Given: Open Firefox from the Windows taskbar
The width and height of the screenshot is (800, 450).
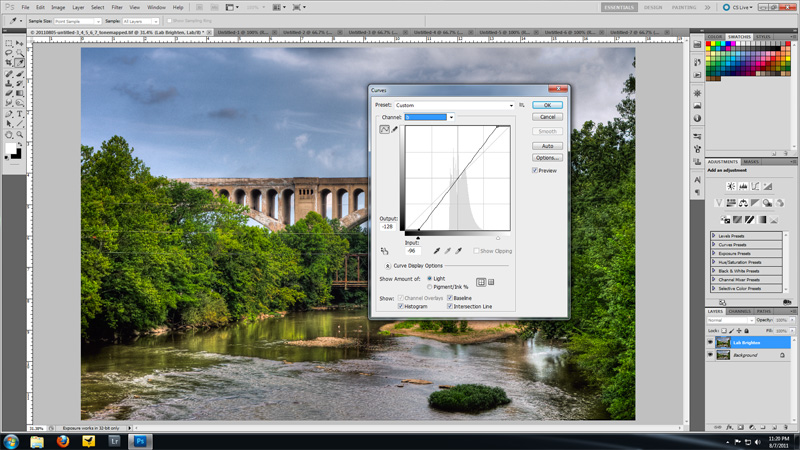Looking at the screenshot, I should (x=63, y=440).
